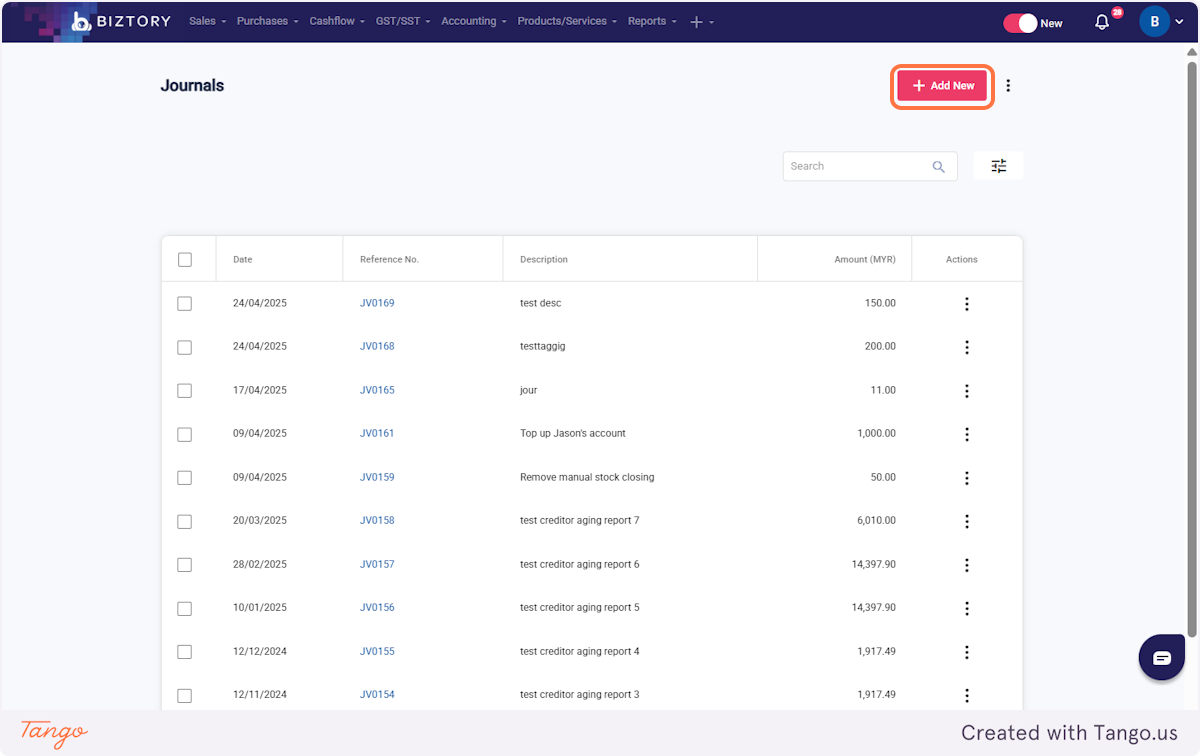1200x756 pixels.
Task: Open the chat support widget
Action: pyautogui.click(x=1162, y=658)
